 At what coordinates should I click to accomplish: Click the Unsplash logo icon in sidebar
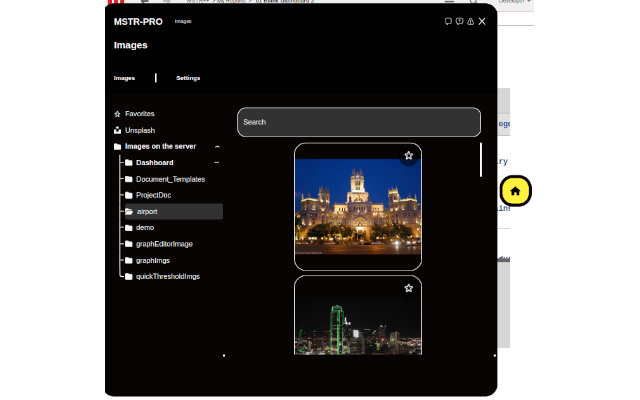point(118,131)
